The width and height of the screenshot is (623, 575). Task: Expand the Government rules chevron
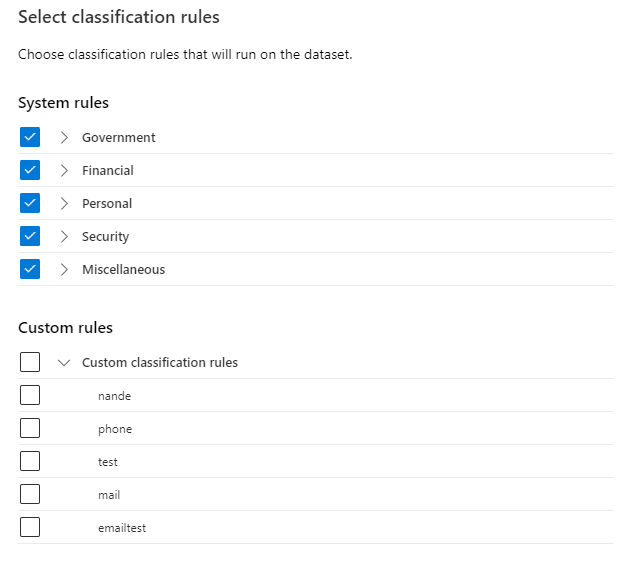click(64, 137)
